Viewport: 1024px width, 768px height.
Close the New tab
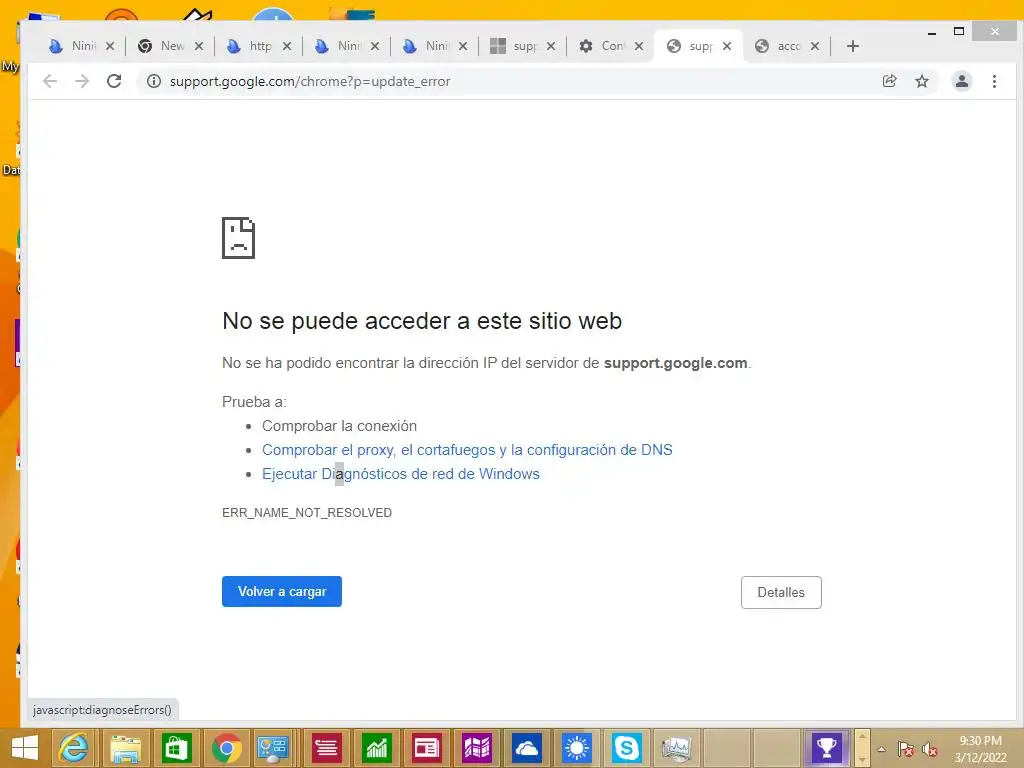point(199,46)
